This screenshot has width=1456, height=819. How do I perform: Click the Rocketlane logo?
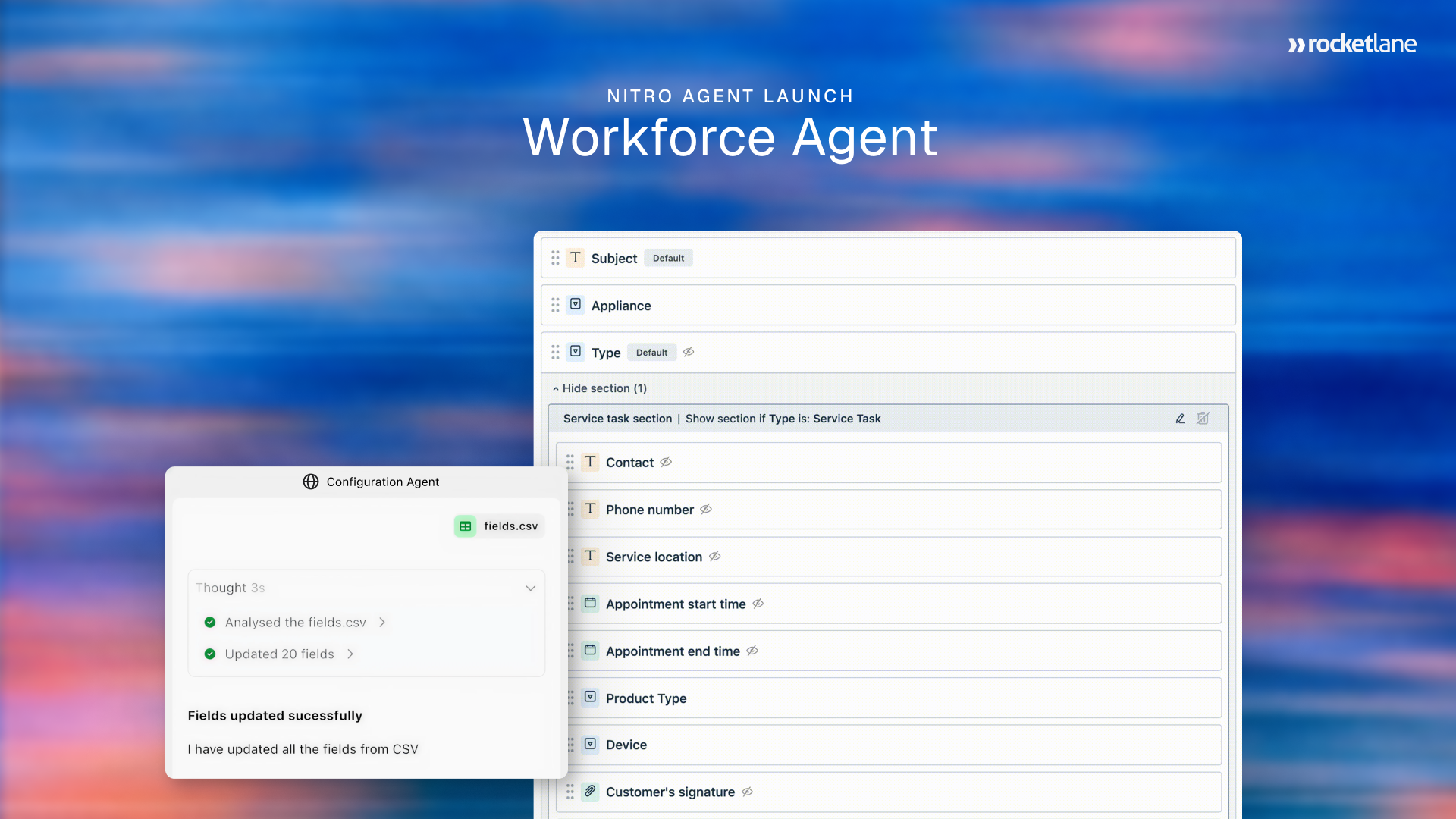(1352, 44)
